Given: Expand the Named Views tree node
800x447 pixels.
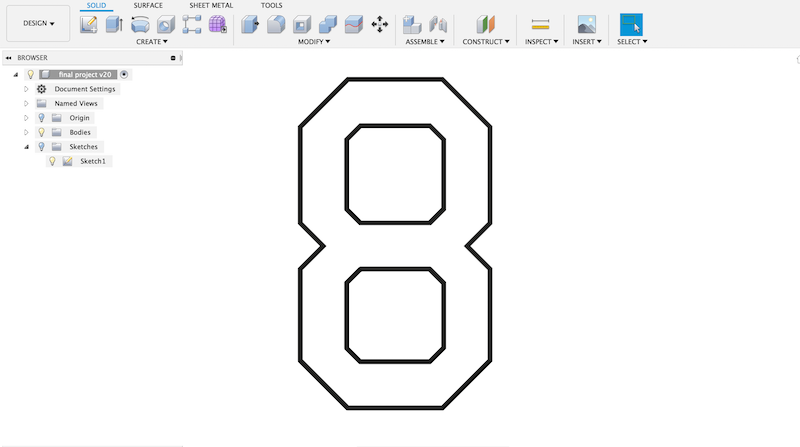Looking at the screenshot, I should pos(26,103).
